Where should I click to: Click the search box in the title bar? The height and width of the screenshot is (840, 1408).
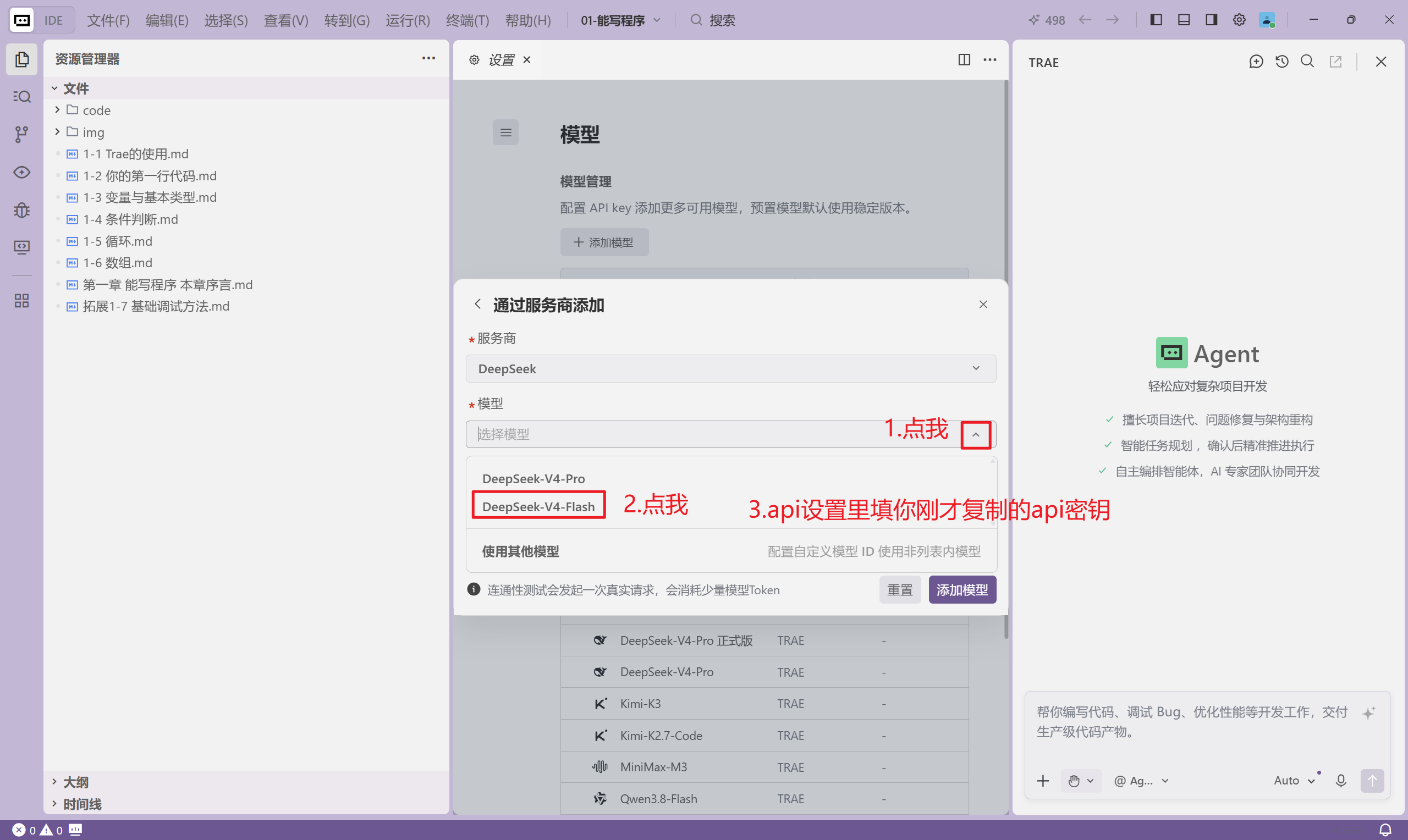click(x=713, y=20)
